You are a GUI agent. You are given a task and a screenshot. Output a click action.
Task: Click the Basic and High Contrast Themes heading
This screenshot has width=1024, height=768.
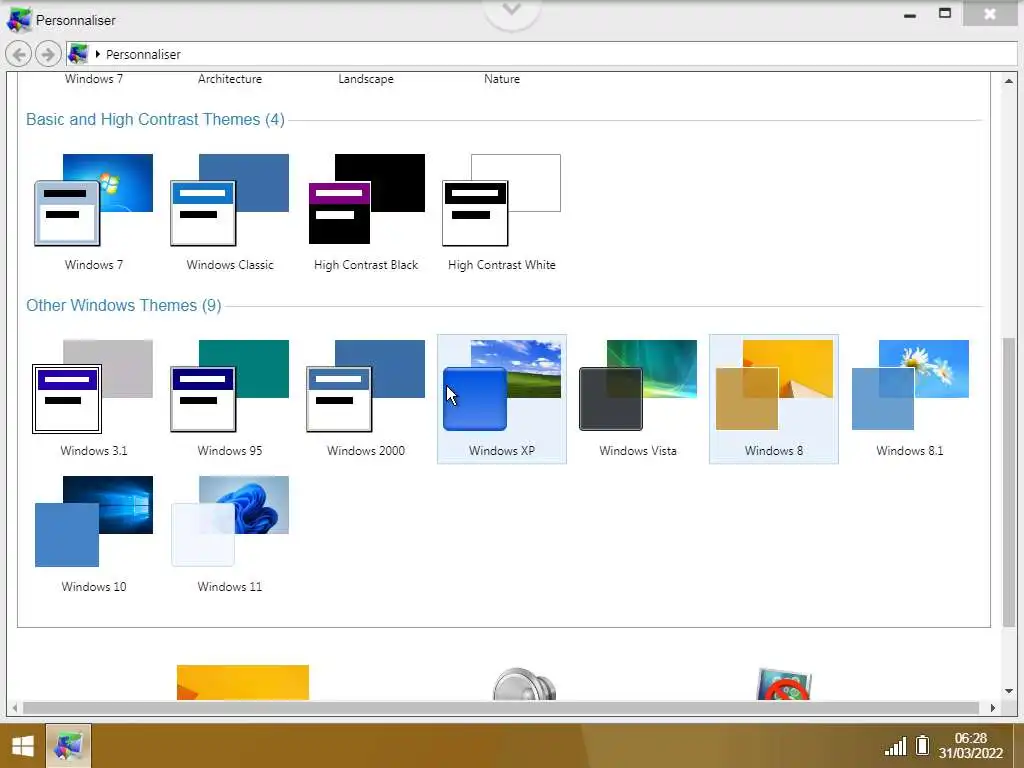click(x=155, y=120)
